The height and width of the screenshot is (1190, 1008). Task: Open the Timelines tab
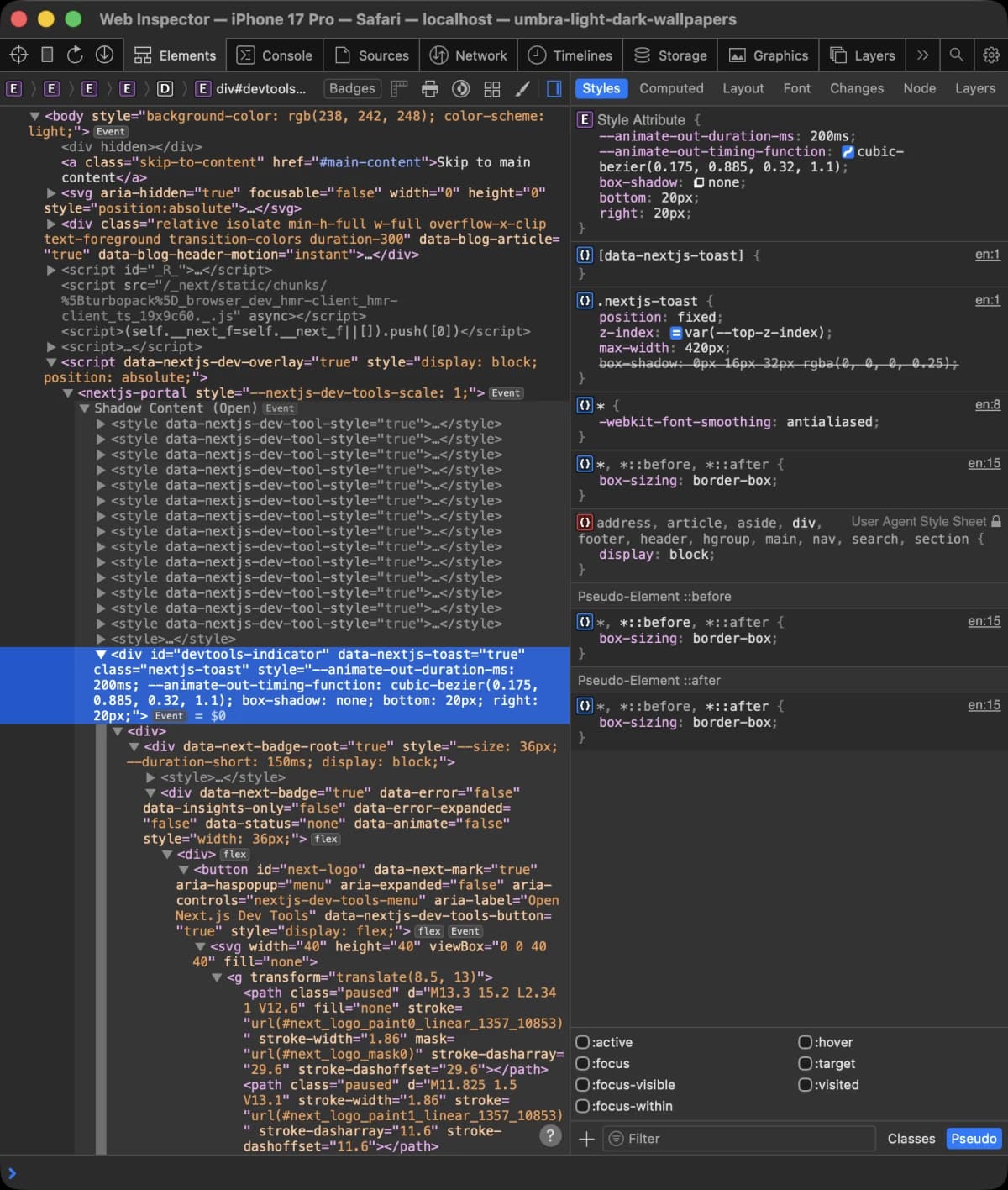coord(570,55)
